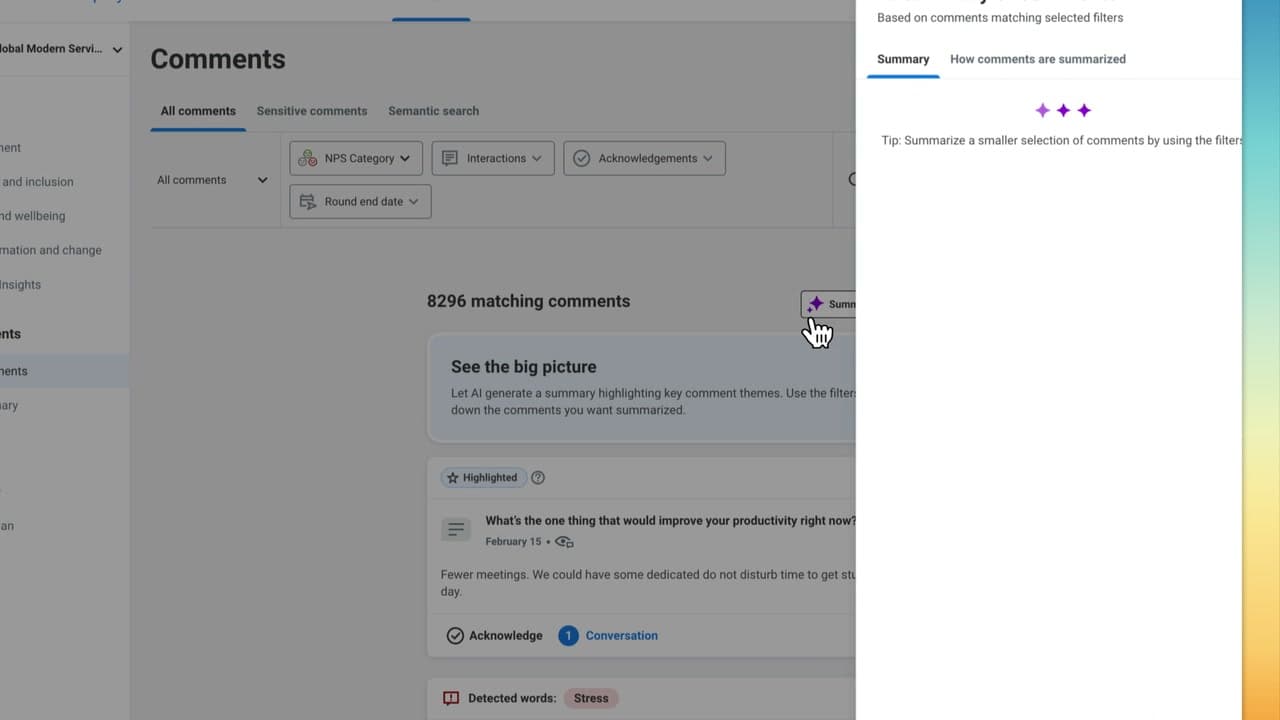Screen dimensions: 1280x720
Task: Click the Detected words flag icon
Action: (451, 698)
